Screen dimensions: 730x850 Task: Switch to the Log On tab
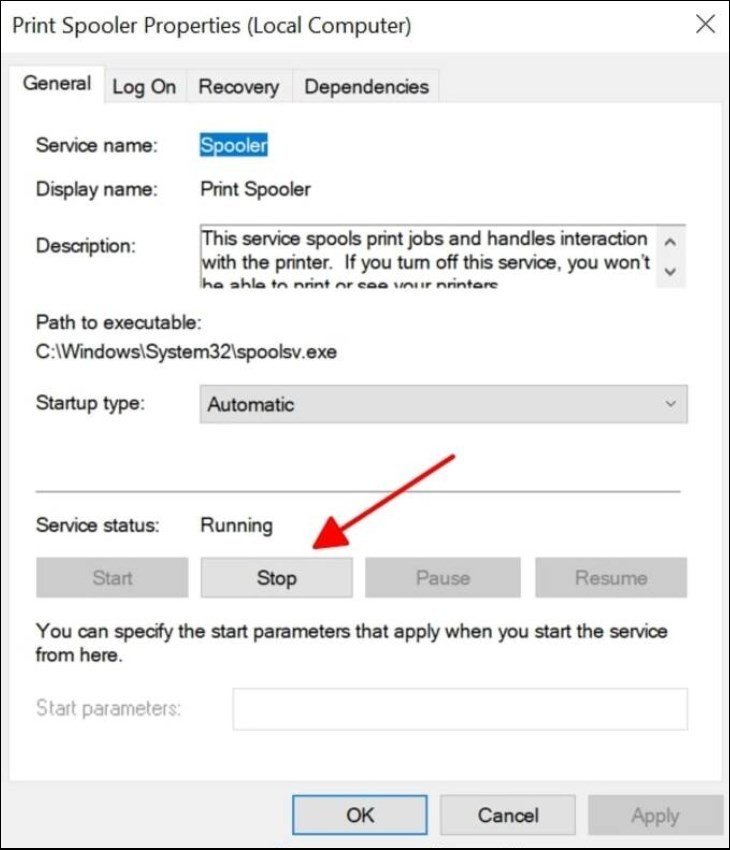[144, 87]
